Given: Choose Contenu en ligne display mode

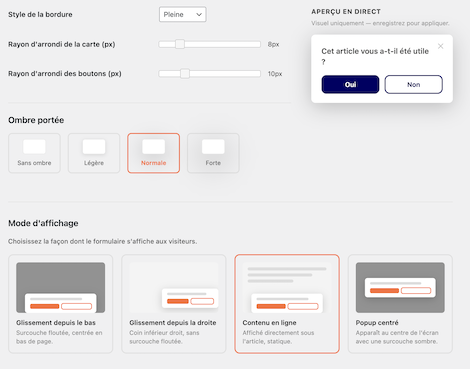Looking at the screenshot, I should click(287, 304).
